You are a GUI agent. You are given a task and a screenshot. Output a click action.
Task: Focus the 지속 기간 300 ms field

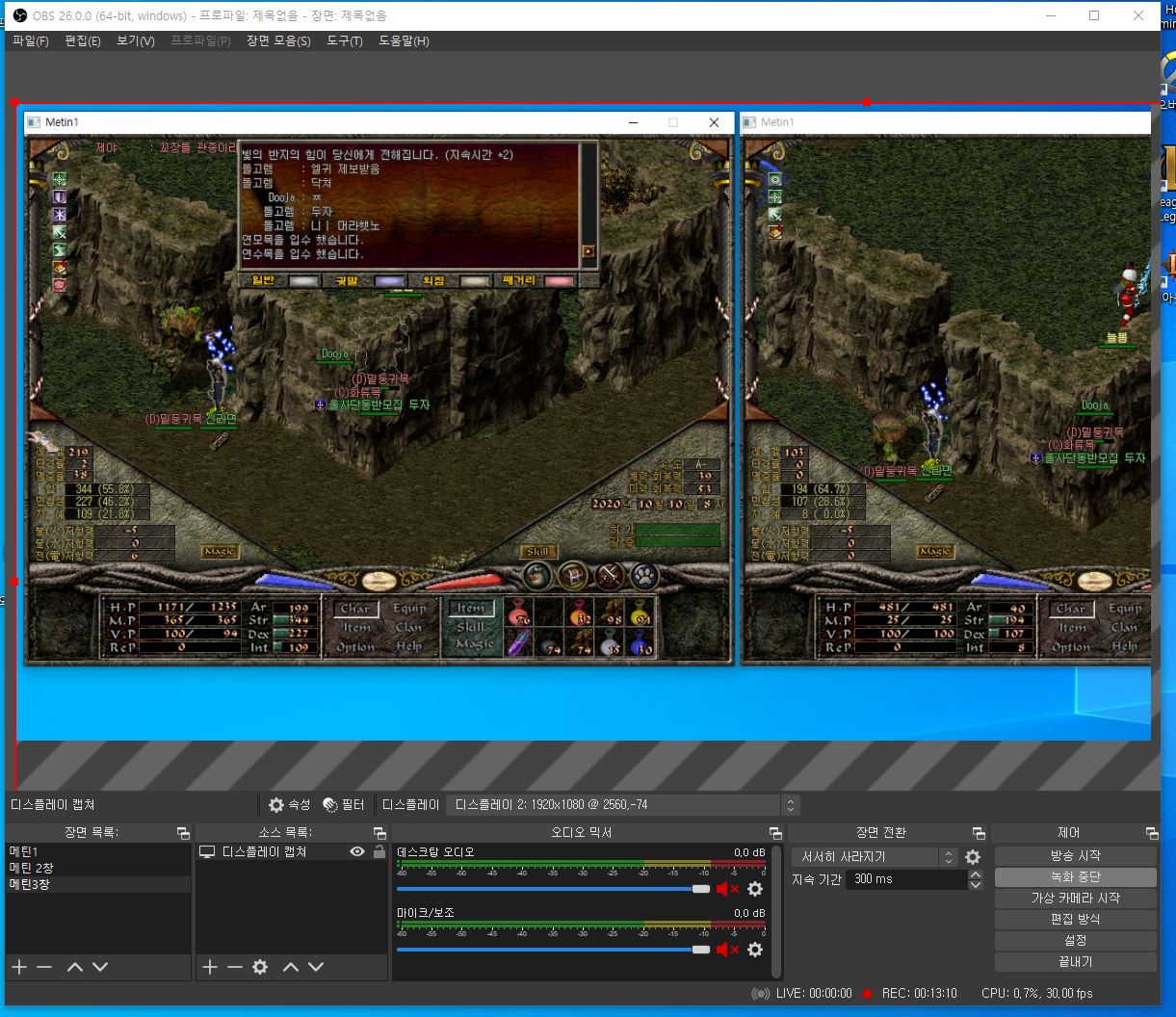point(906,879)
